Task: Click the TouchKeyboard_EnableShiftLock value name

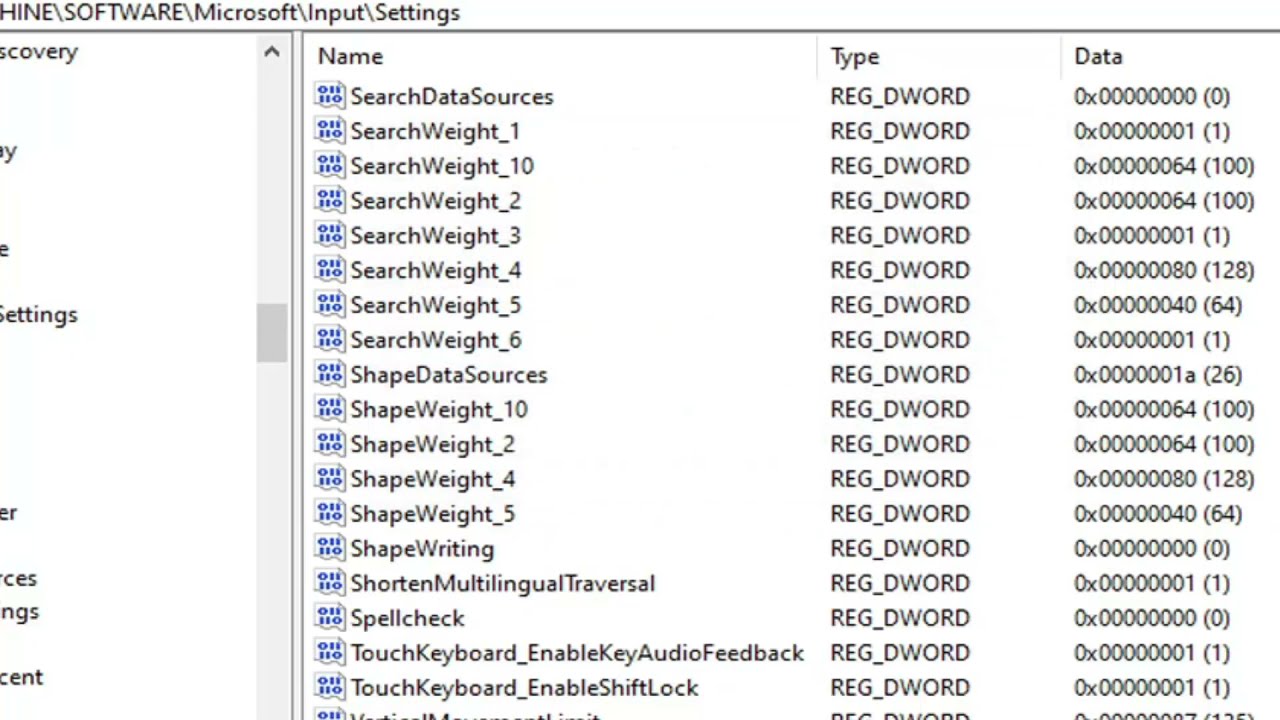Action: coord(524,687)
